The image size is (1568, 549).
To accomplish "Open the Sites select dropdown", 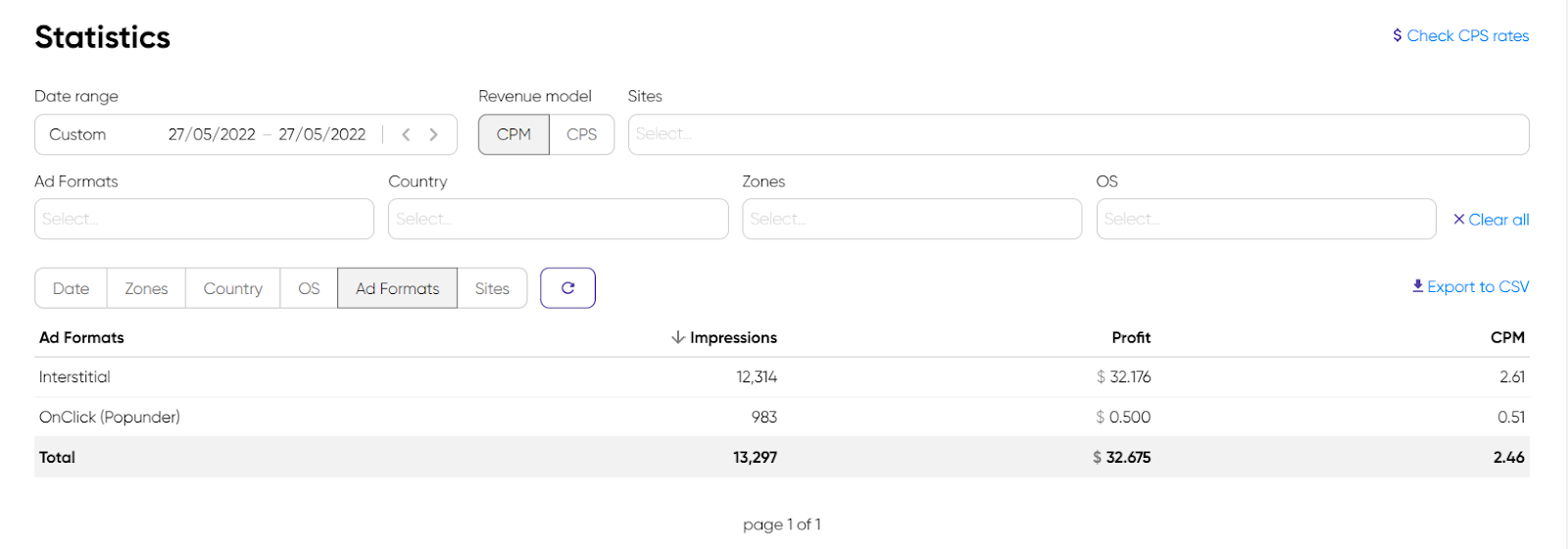I will [1078, 135].
